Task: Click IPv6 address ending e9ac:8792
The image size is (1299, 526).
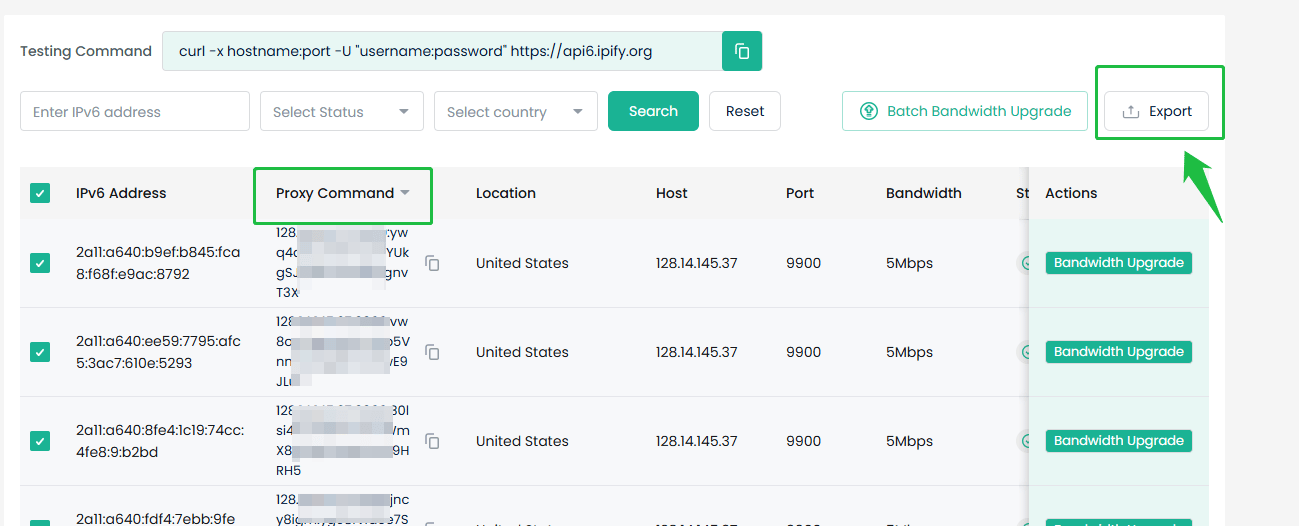Action: click(x=158, y=263)
